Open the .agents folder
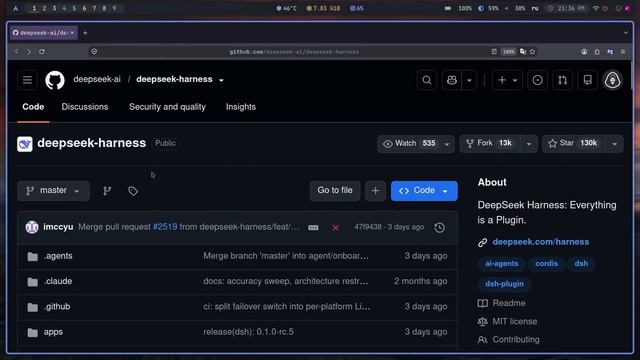640x360 pixels. (58, 256)
